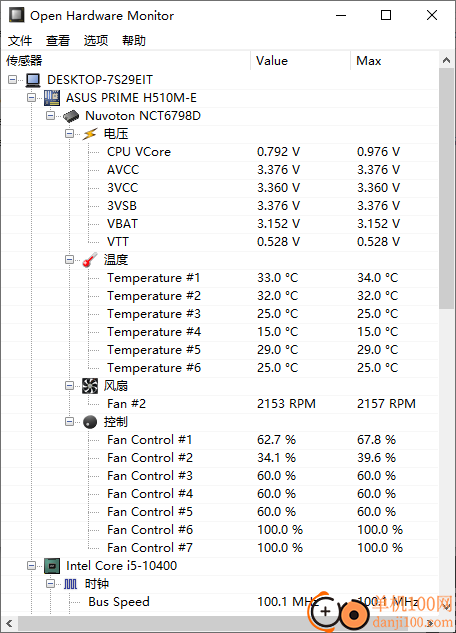Image resolution: width=456 pixels, height=633 pixels.
Task: Collapse the DESKTOP-7S29EIT root node
Action: click(x=13, y=80)
